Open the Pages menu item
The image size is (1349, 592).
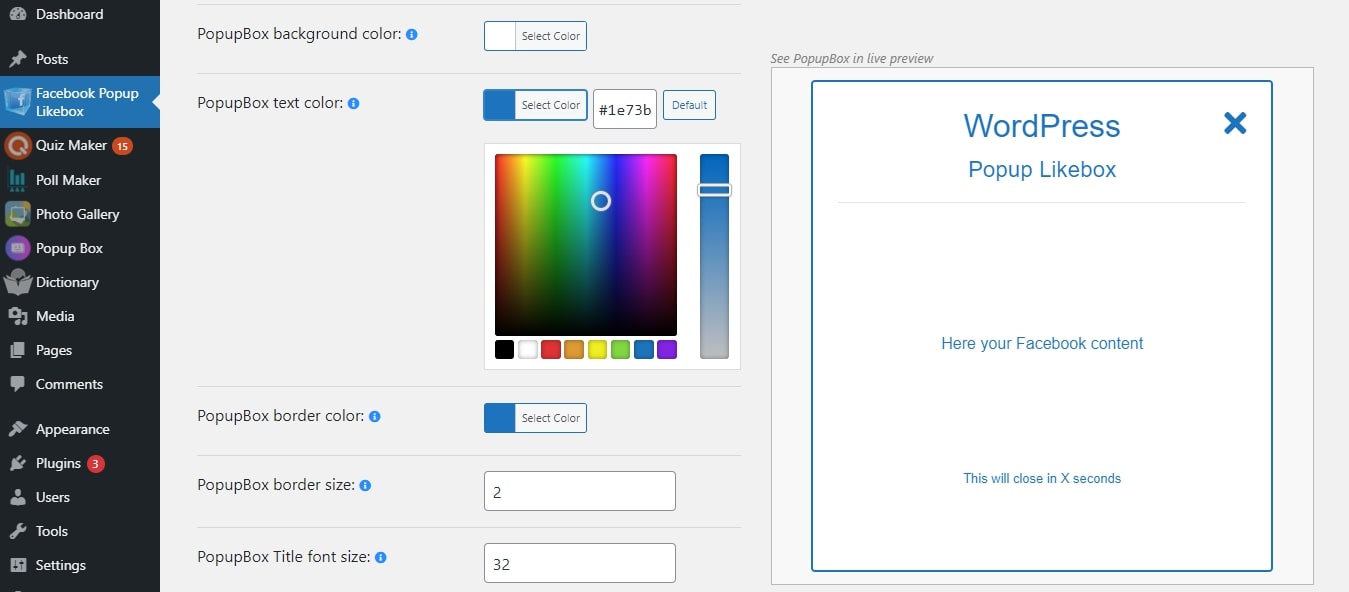(80, 350)
